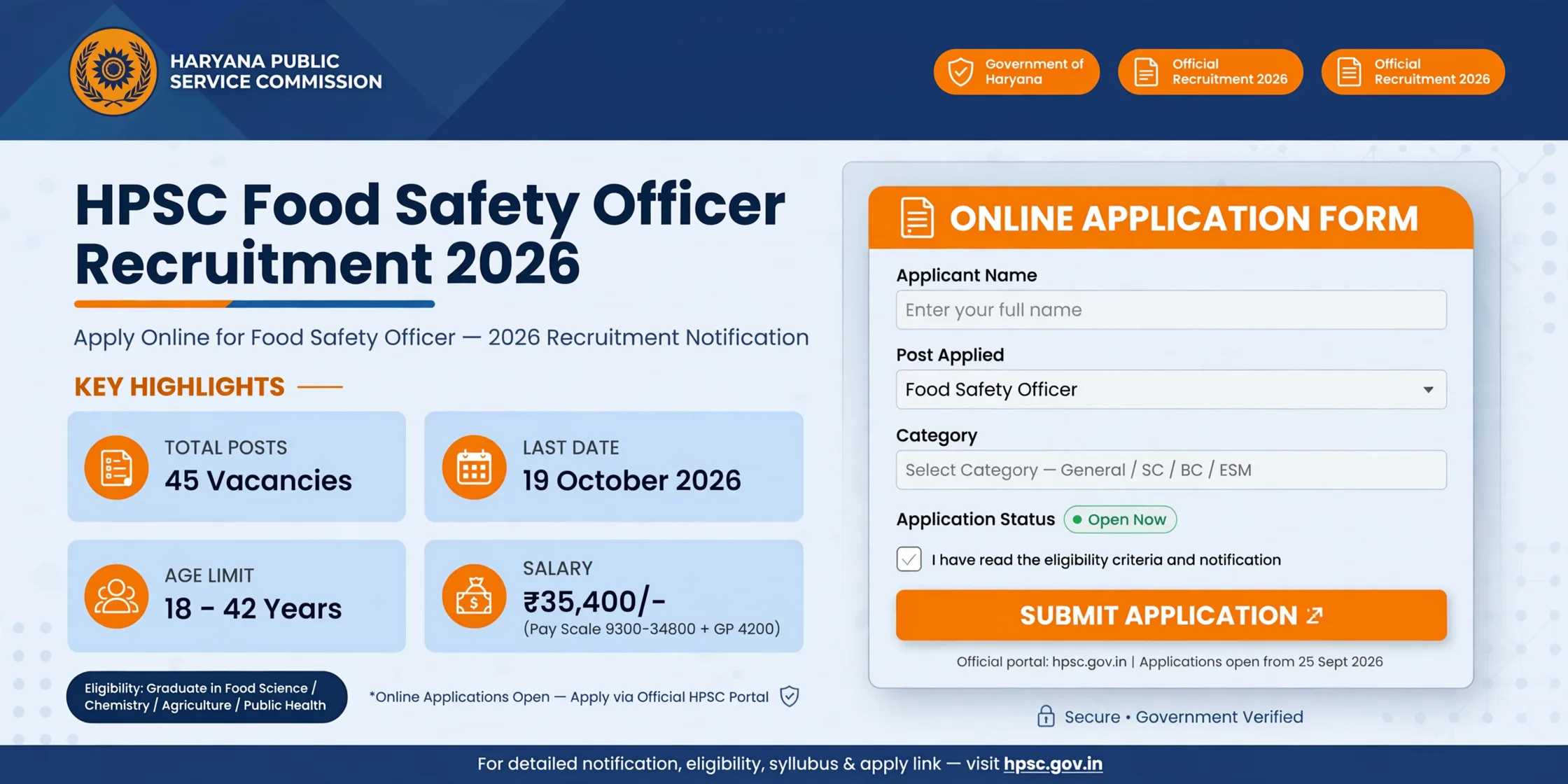Tick the eligibility criteria read checkbox

click(909, 559)
